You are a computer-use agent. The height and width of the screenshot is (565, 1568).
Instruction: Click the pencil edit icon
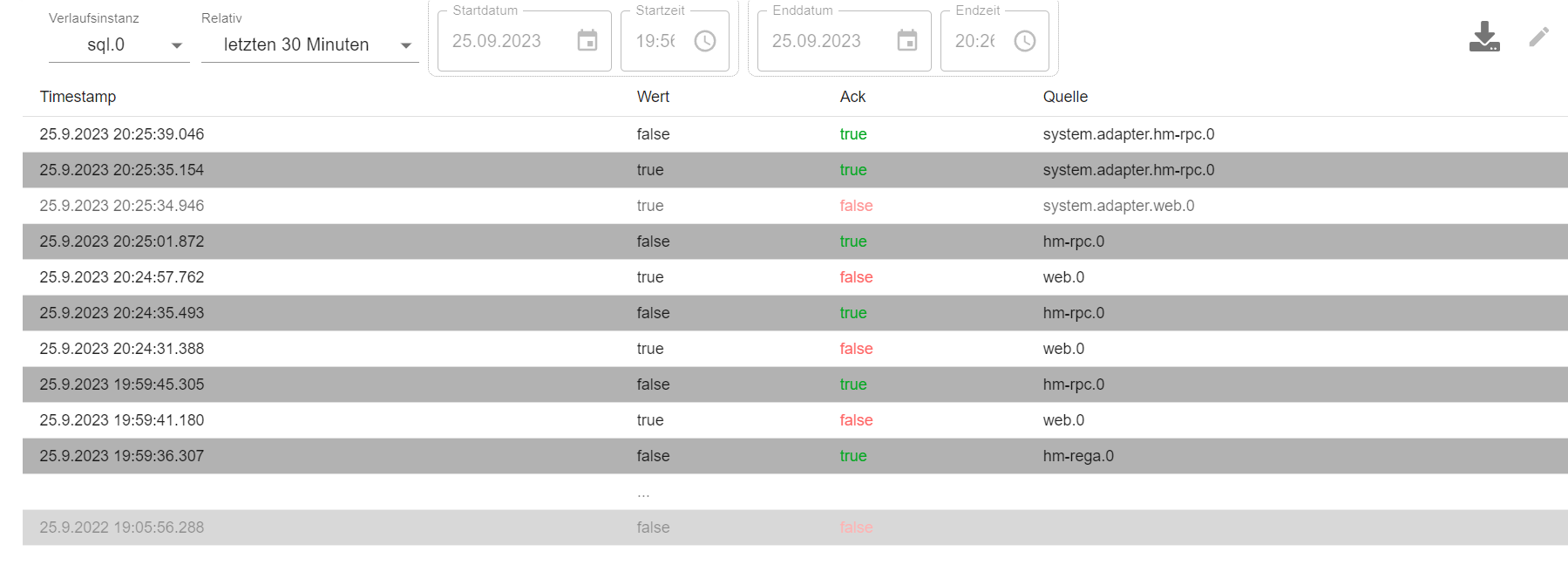[x=1538, y=37]
